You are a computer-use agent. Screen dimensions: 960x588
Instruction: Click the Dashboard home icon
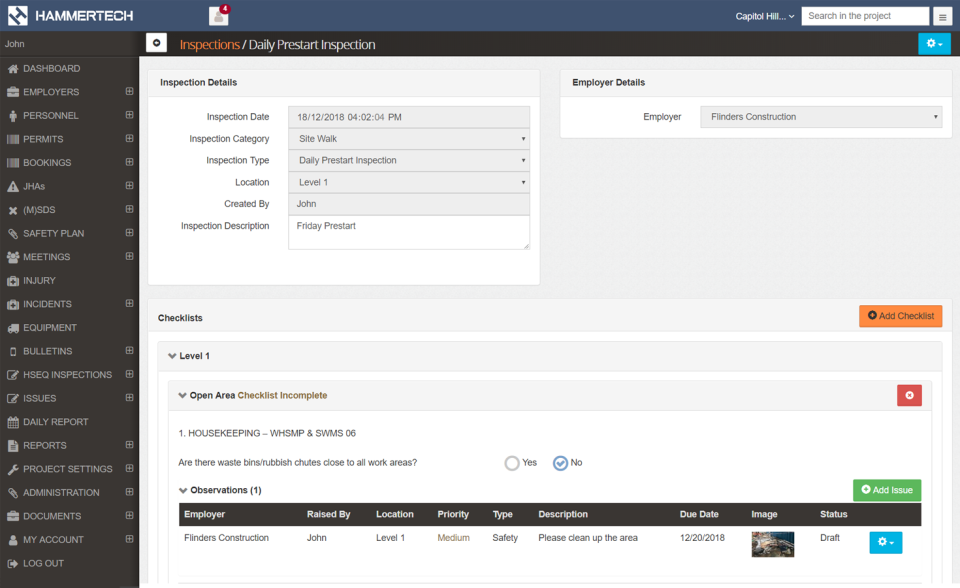pyautogui.click(x=13, y=69)
